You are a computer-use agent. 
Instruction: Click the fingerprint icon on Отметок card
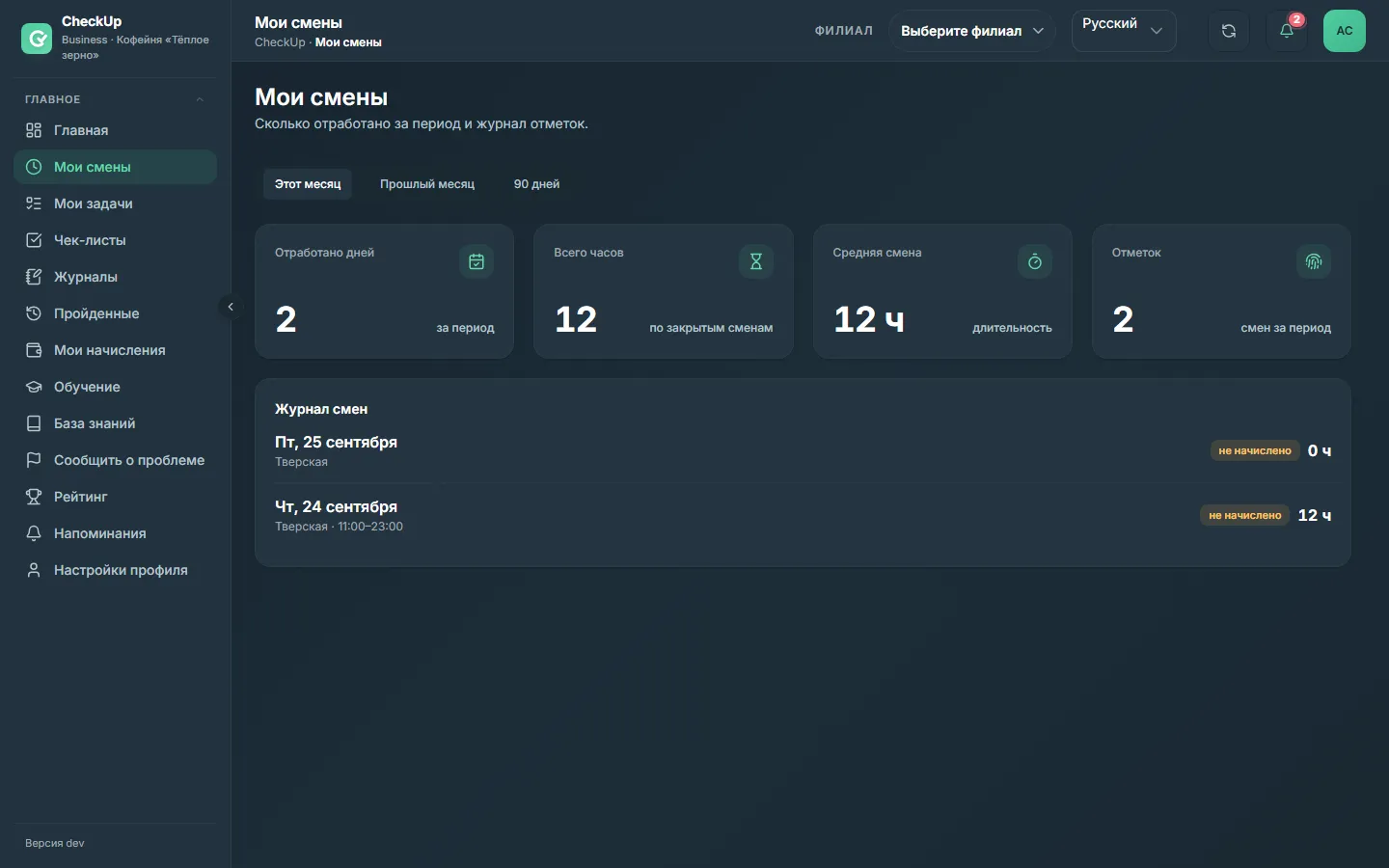(1314, 261)
